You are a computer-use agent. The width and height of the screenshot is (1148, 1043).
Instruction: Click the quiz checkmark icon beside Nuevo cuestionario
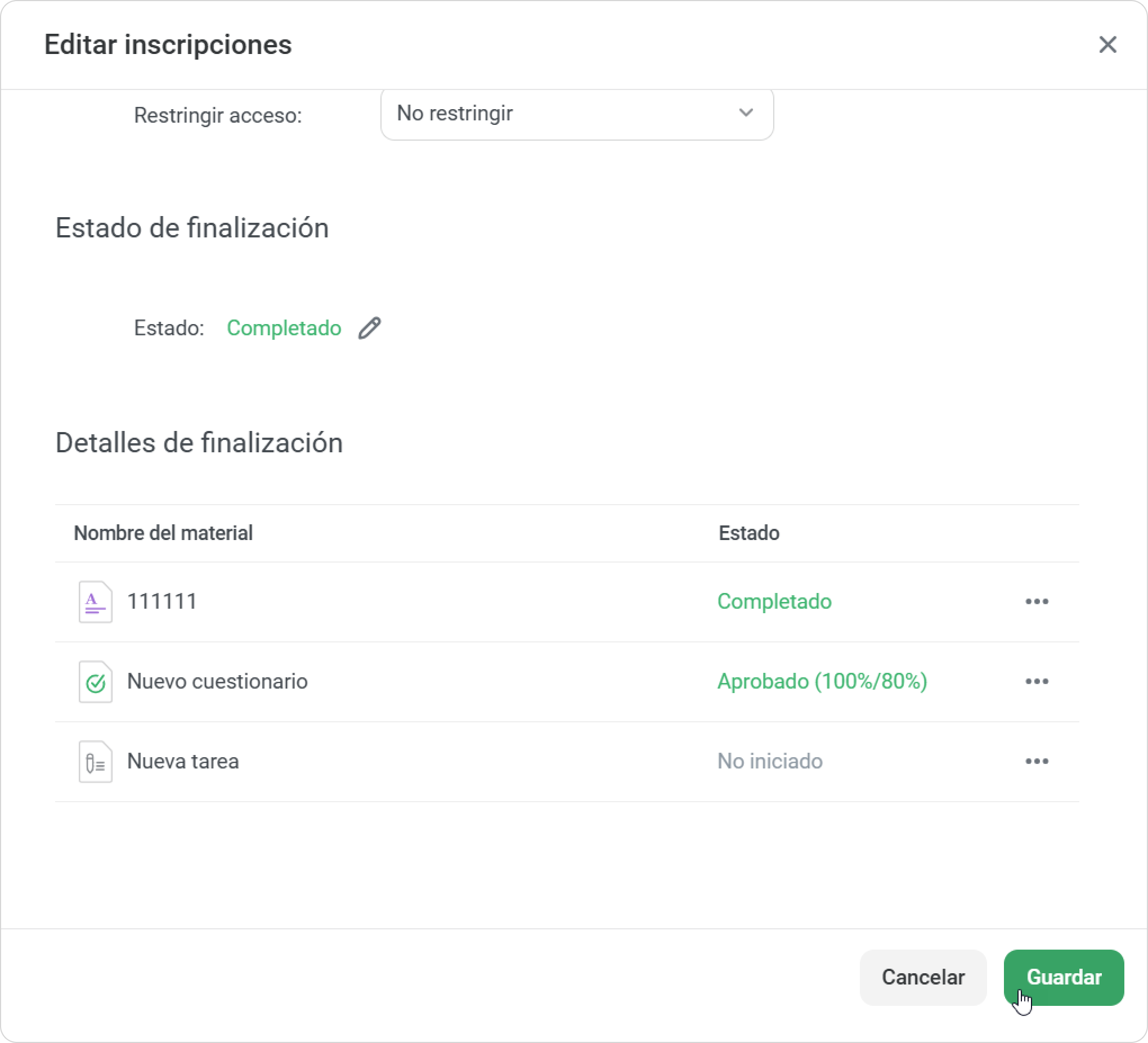(x=95, y=681)
